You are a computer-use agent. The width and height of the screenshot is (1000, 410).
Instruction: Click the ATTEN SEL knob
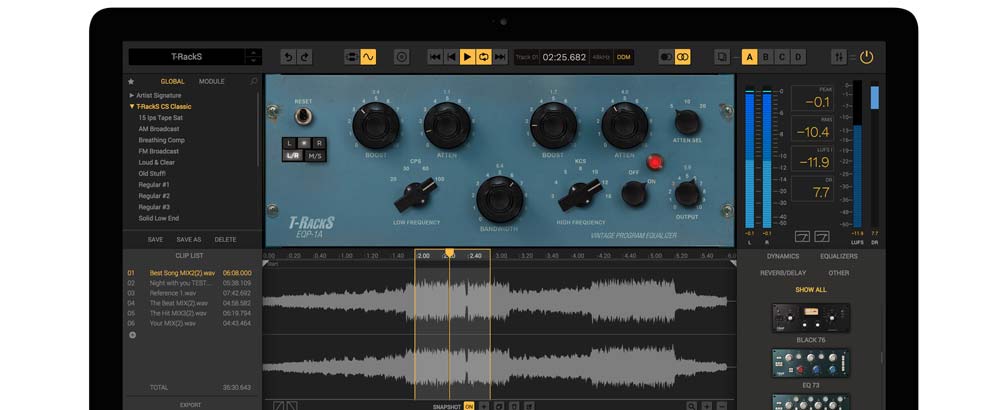pos(687,122)
